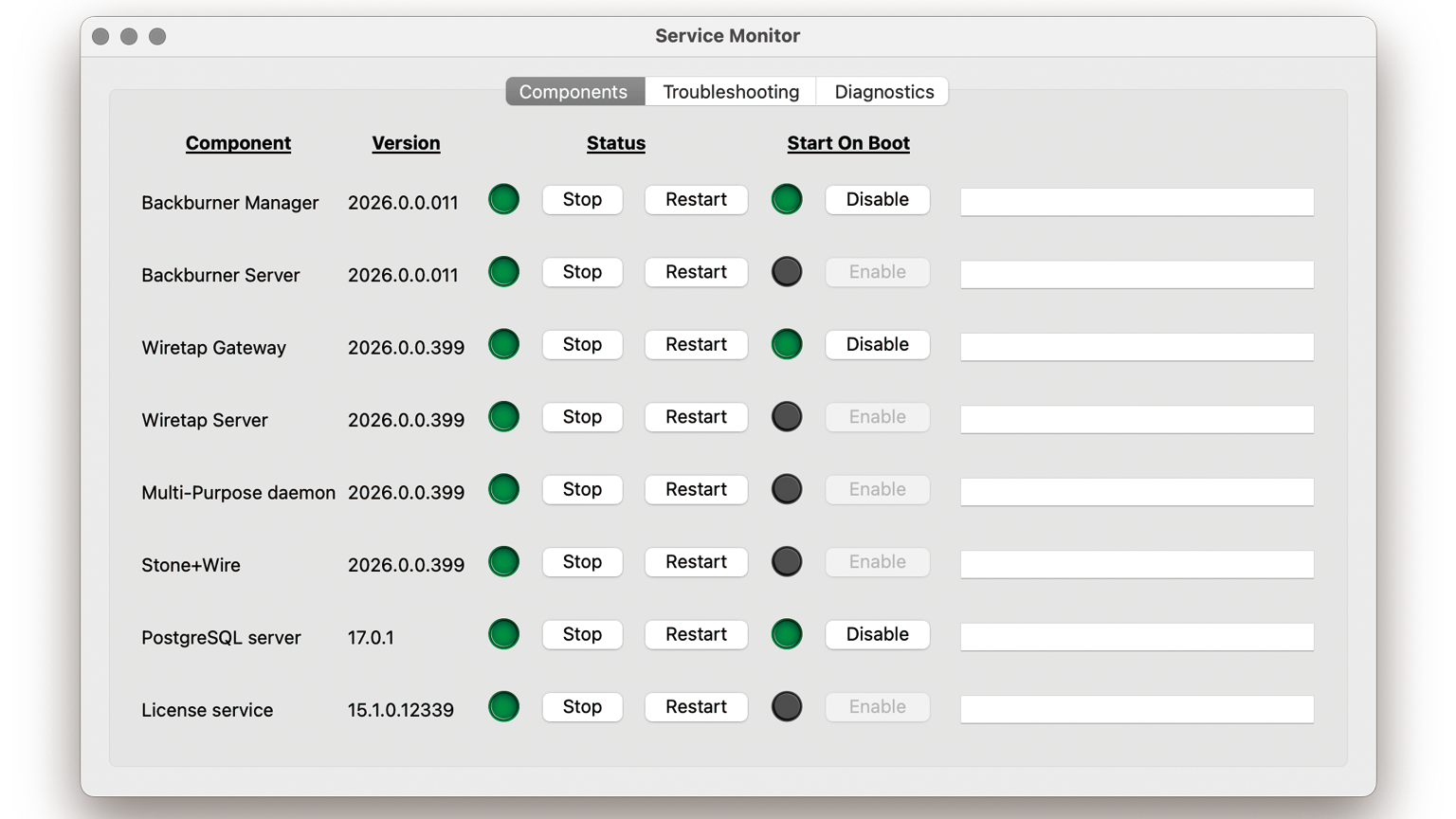Click Multi-Purpose daemon start-on-boot gray indicator
Image resolution: width=1456 pixels, height=819 pixels.
tap(787, 489)
